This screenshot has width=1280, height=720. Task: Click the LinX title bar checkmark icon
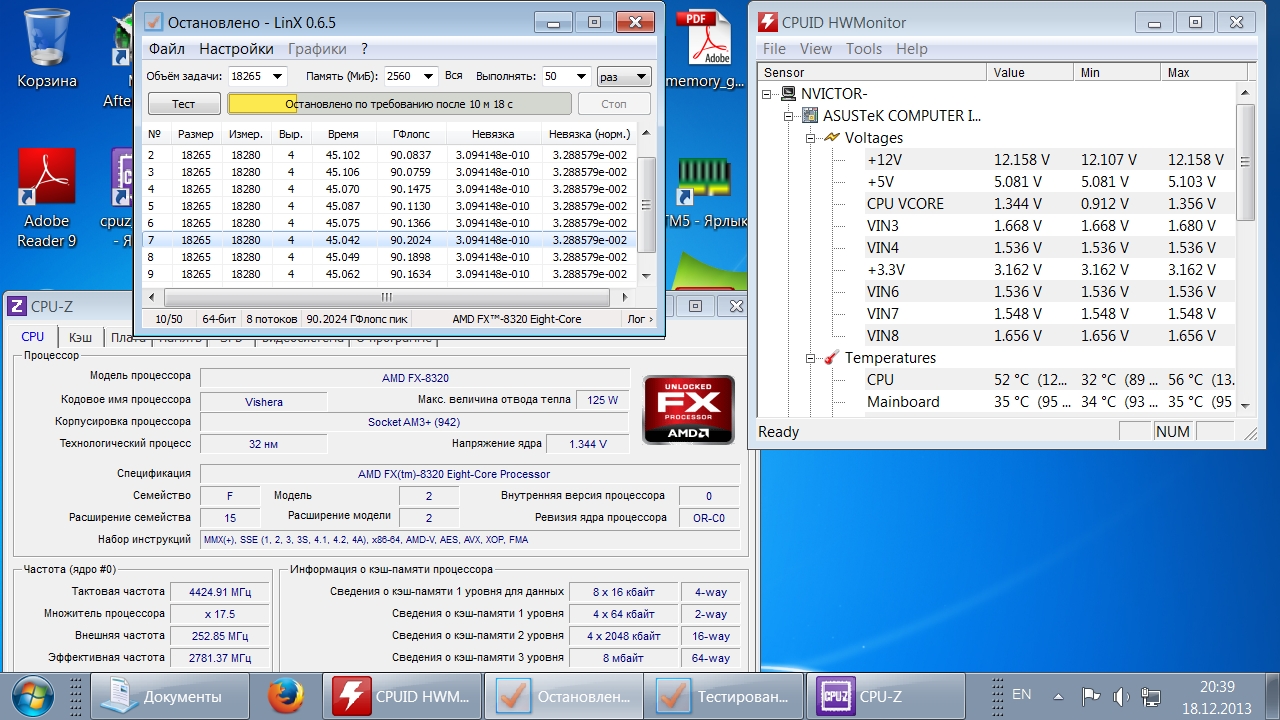[152, 22]
